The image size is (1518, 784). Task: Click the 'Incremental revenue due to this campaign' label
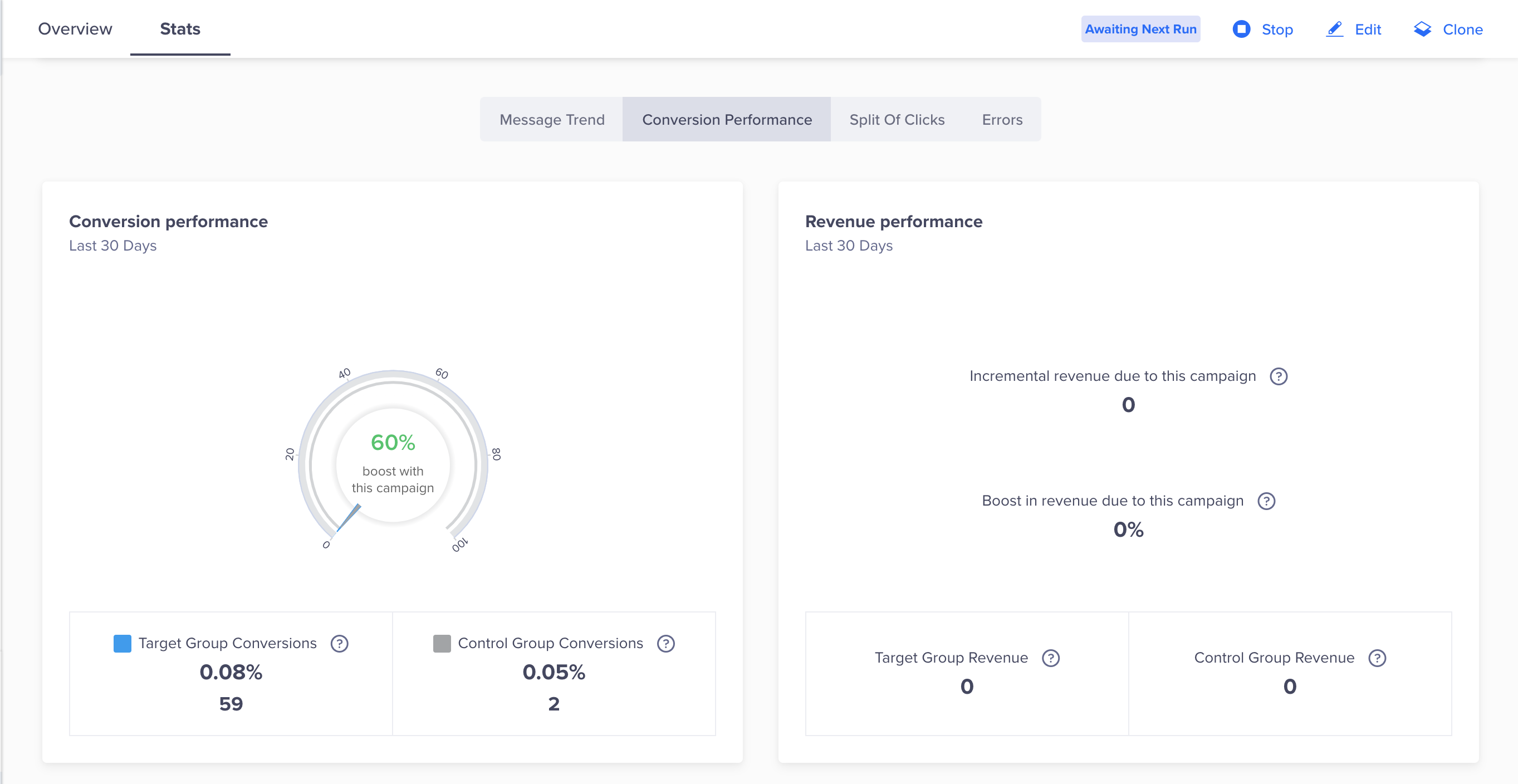[1113, 376]
